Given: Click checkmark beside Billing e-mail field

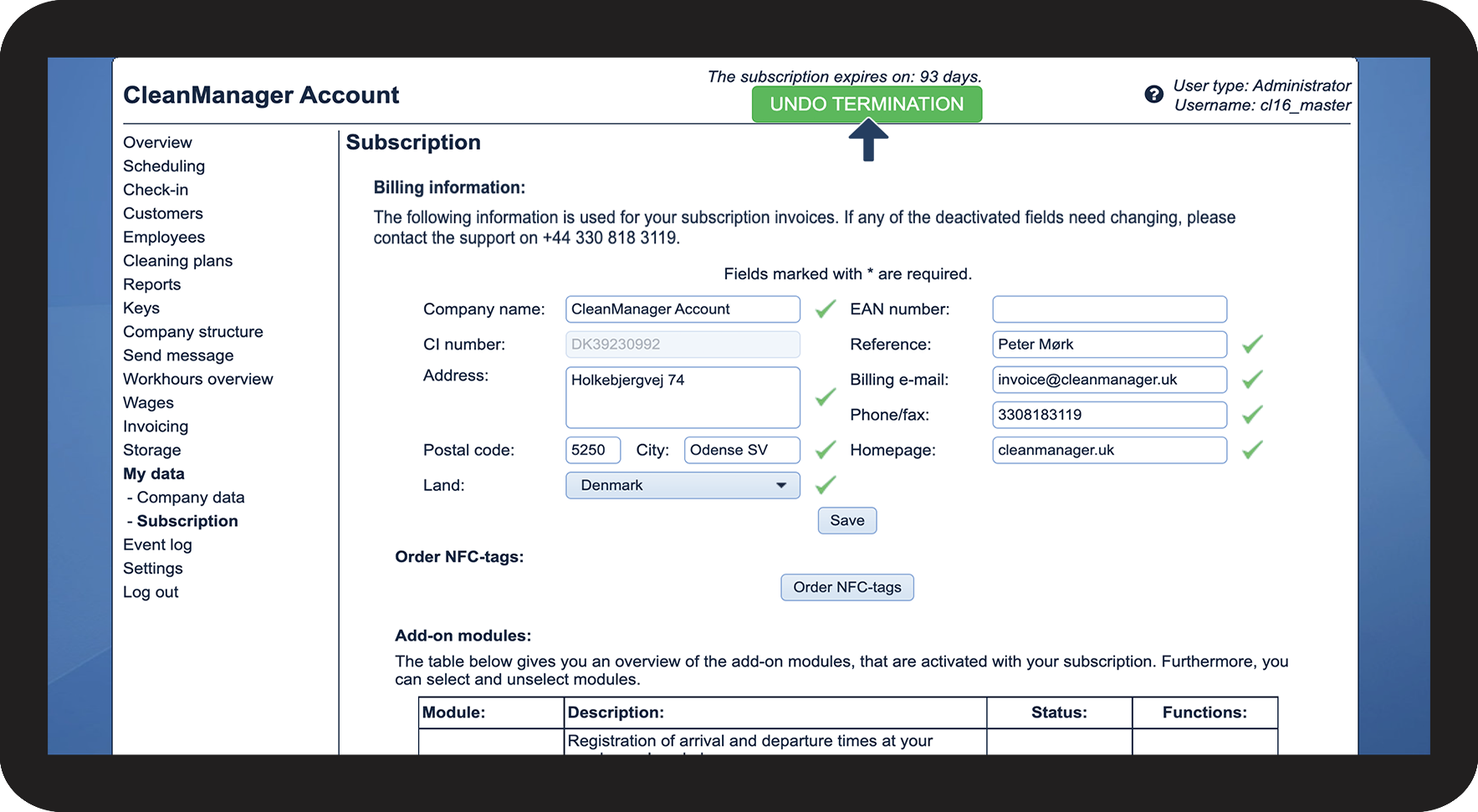Looking at the screenshot, I should tap(1252, 380).
